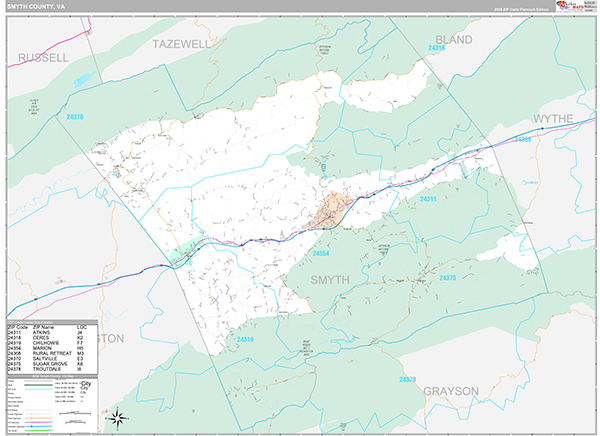This screenshot has width=600, height=436.
Task: Click SUGAR GROVE in the ZIP index table
Action: point(50,364)
